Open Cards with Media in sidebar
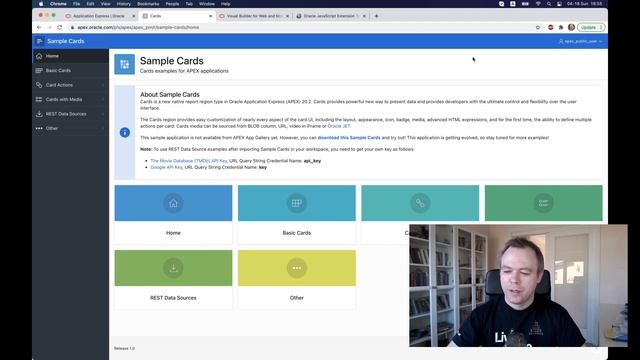This screenshot has height=360, width=640. 71,100
